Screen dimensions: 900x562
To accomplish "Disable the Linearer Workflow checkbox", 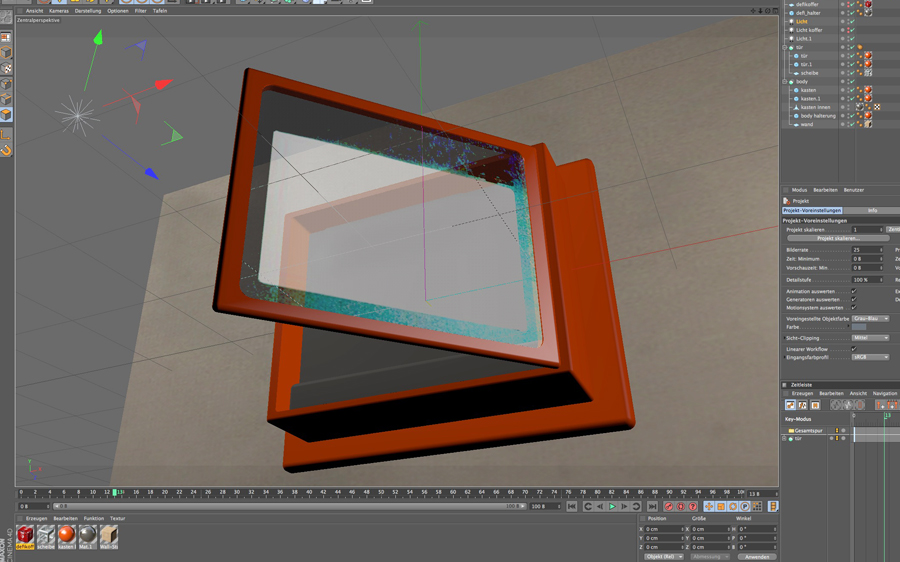I will click(x=853, y=349).
